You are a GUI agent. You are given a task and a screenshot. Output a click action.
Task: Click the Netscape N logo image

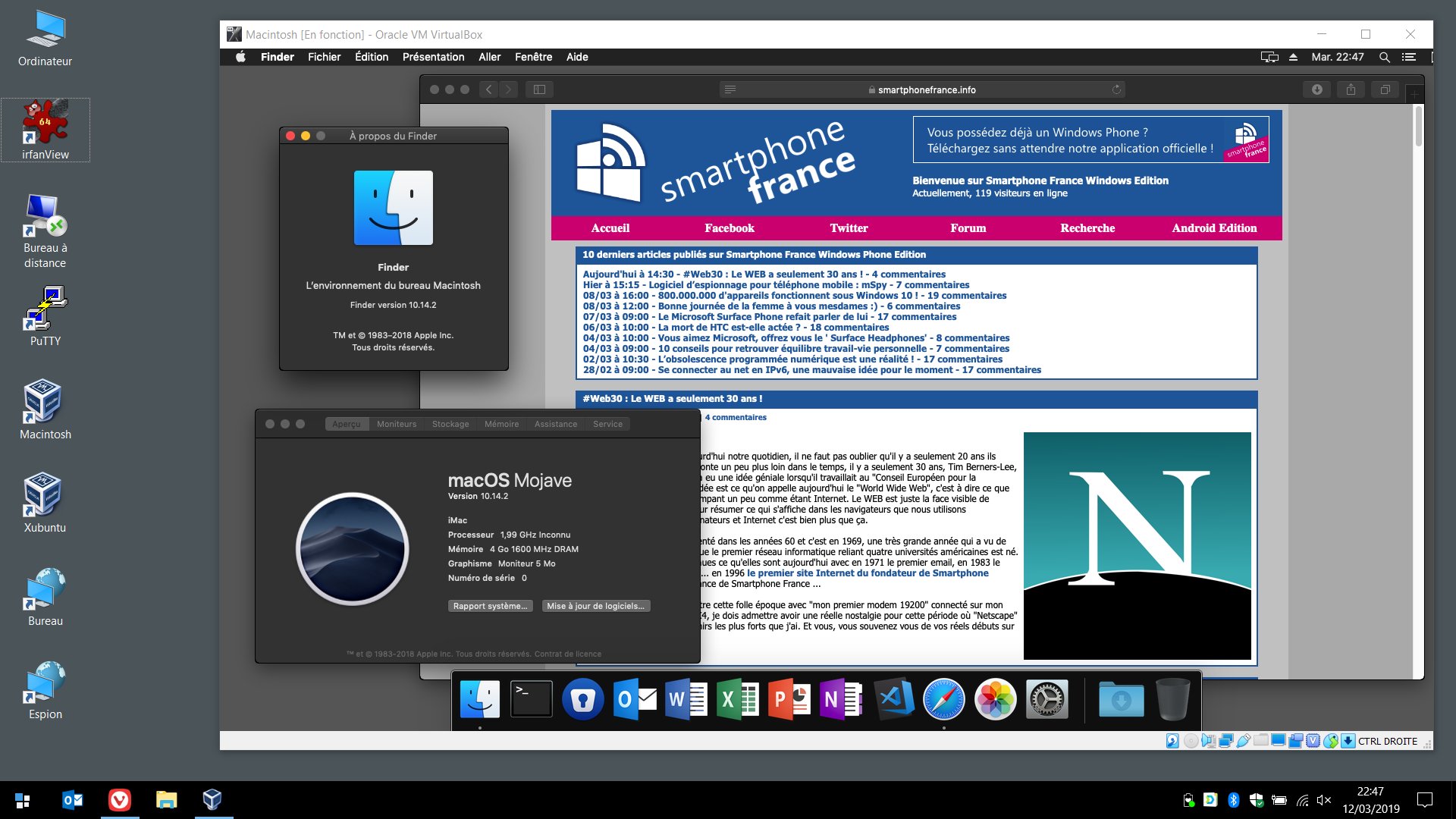coord(1137,545)
